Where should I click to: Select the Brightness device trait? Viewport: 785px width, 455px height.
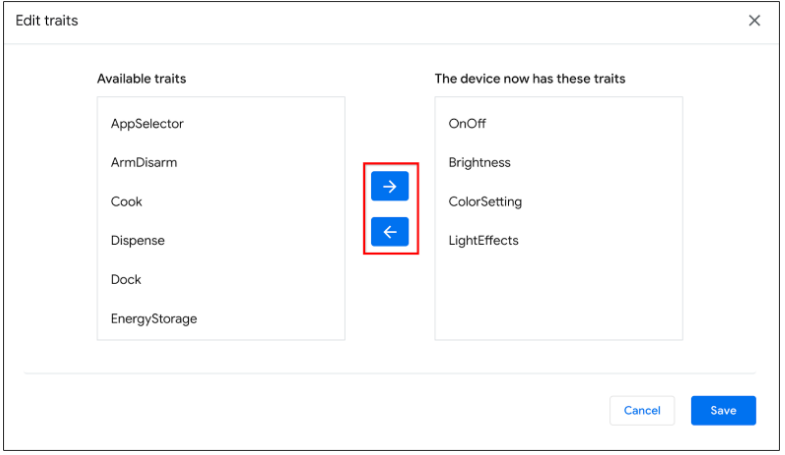coord(480,162)
